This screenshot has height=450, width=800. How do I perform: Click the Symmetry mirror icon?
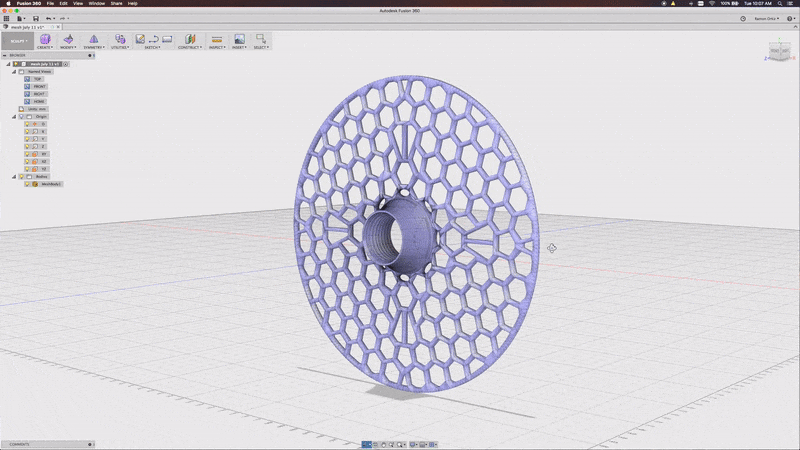tap(93, 39)
